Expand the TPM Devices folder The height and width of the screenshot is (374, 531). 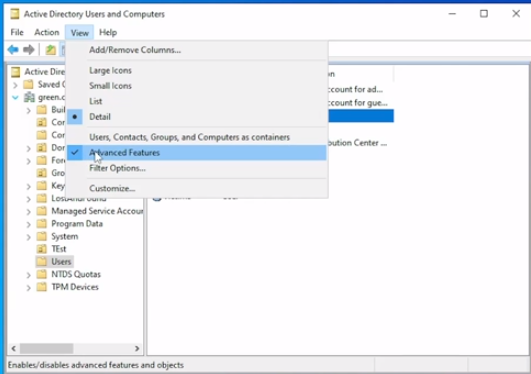29,288
